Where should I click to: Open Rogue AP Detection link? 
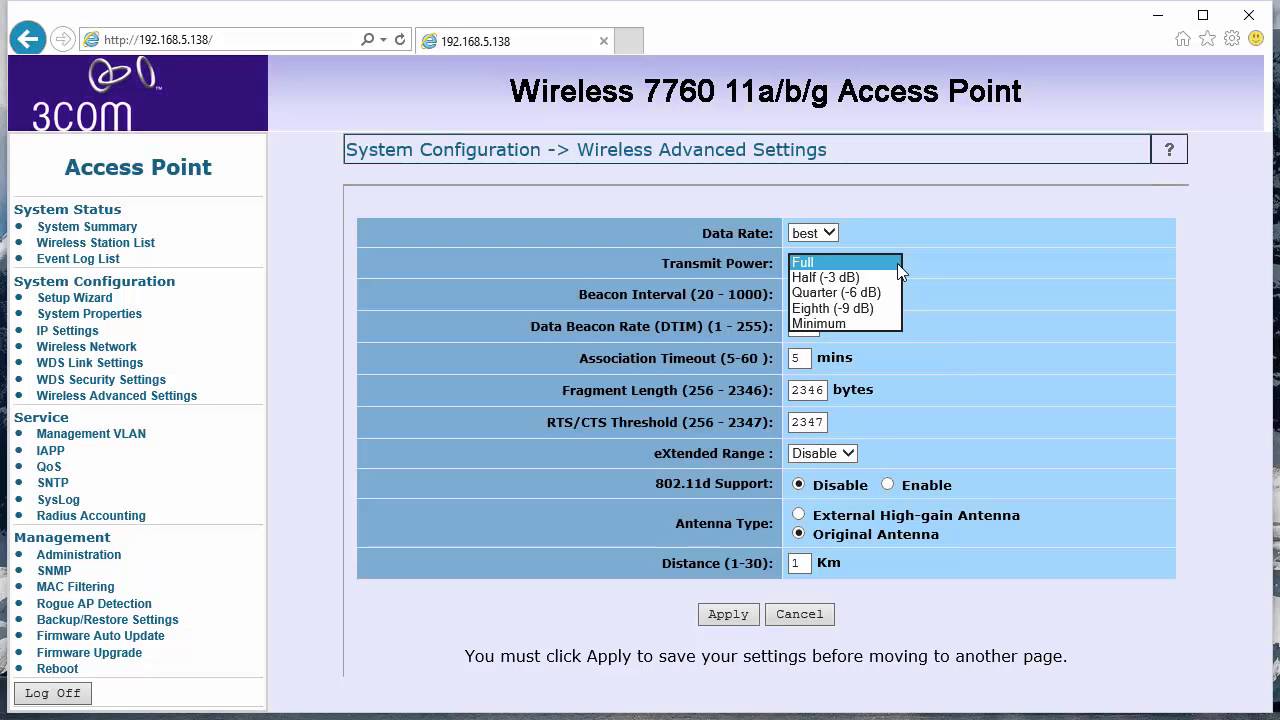[94, 604]
